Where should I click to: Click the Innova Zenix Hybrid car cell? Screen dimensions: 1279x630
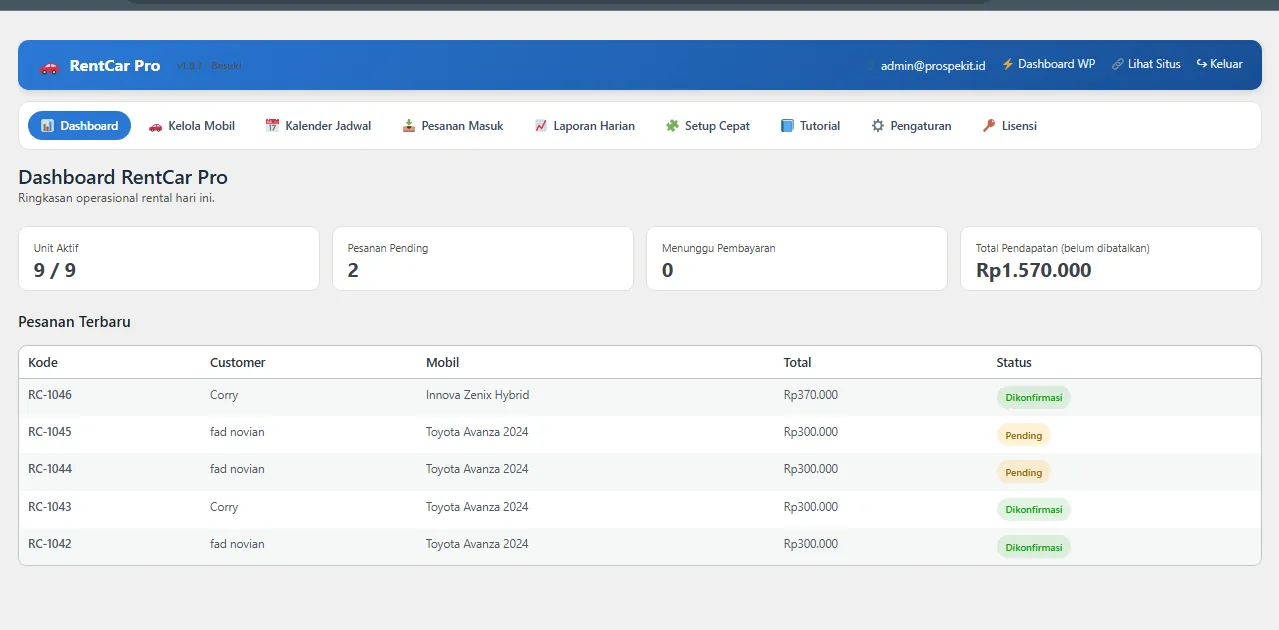point(477,395)
